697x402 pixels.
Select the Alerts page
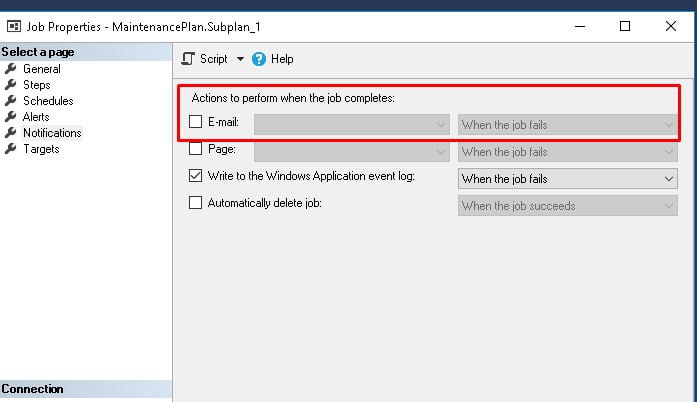tap(36, 117)
